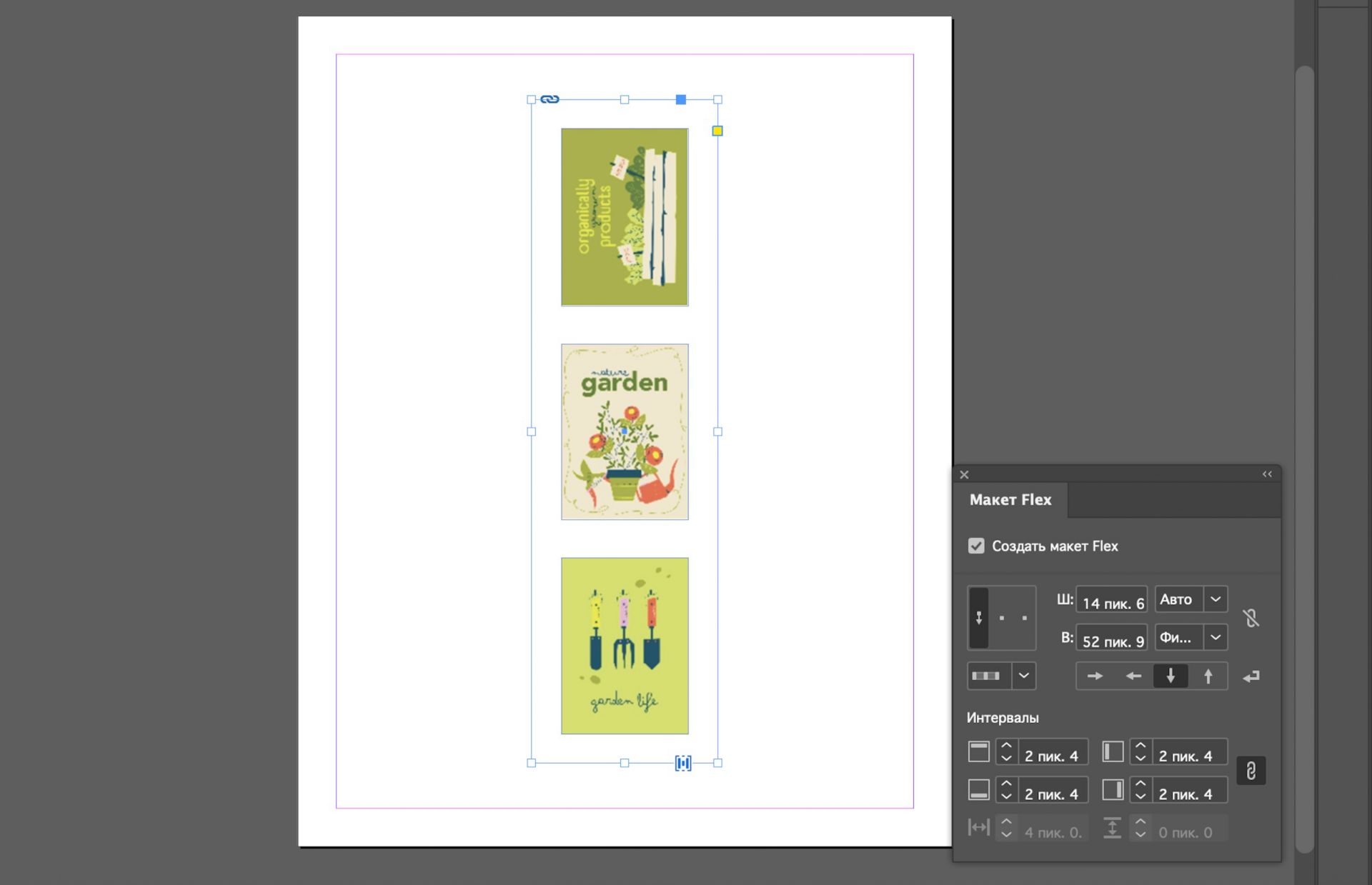Expand the distribution style dropdown

coord(1024,676)
